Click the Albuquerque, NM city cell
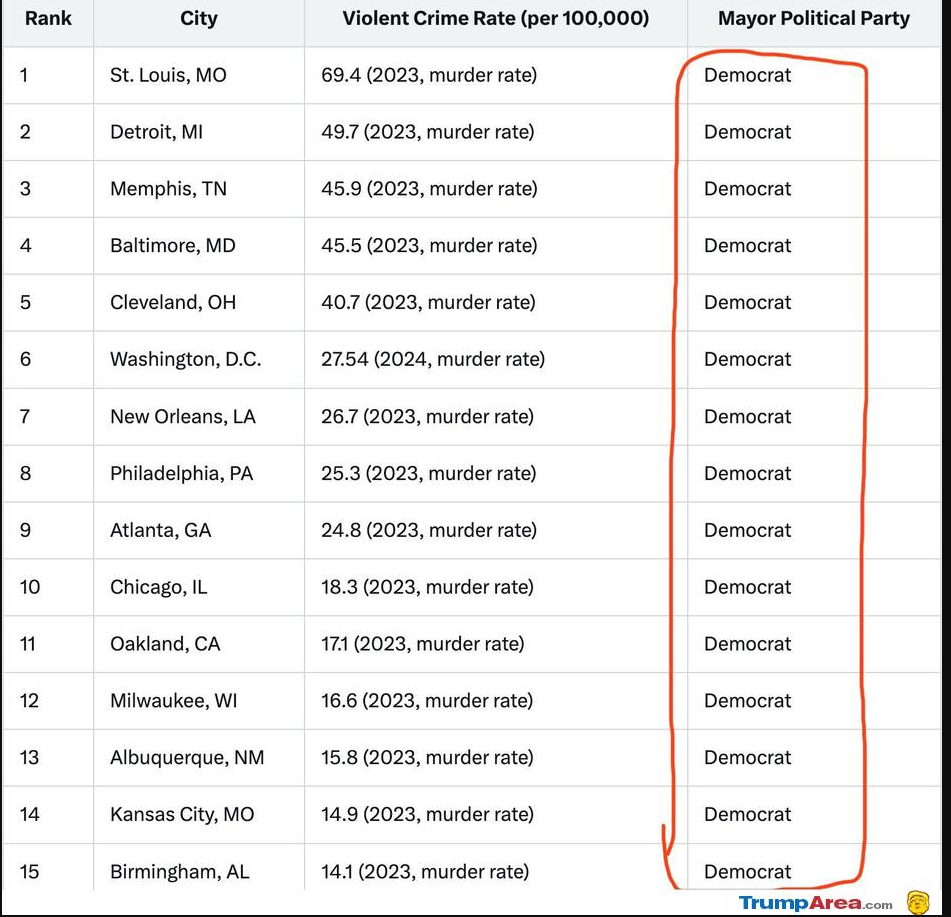 [x=199, y=757]
